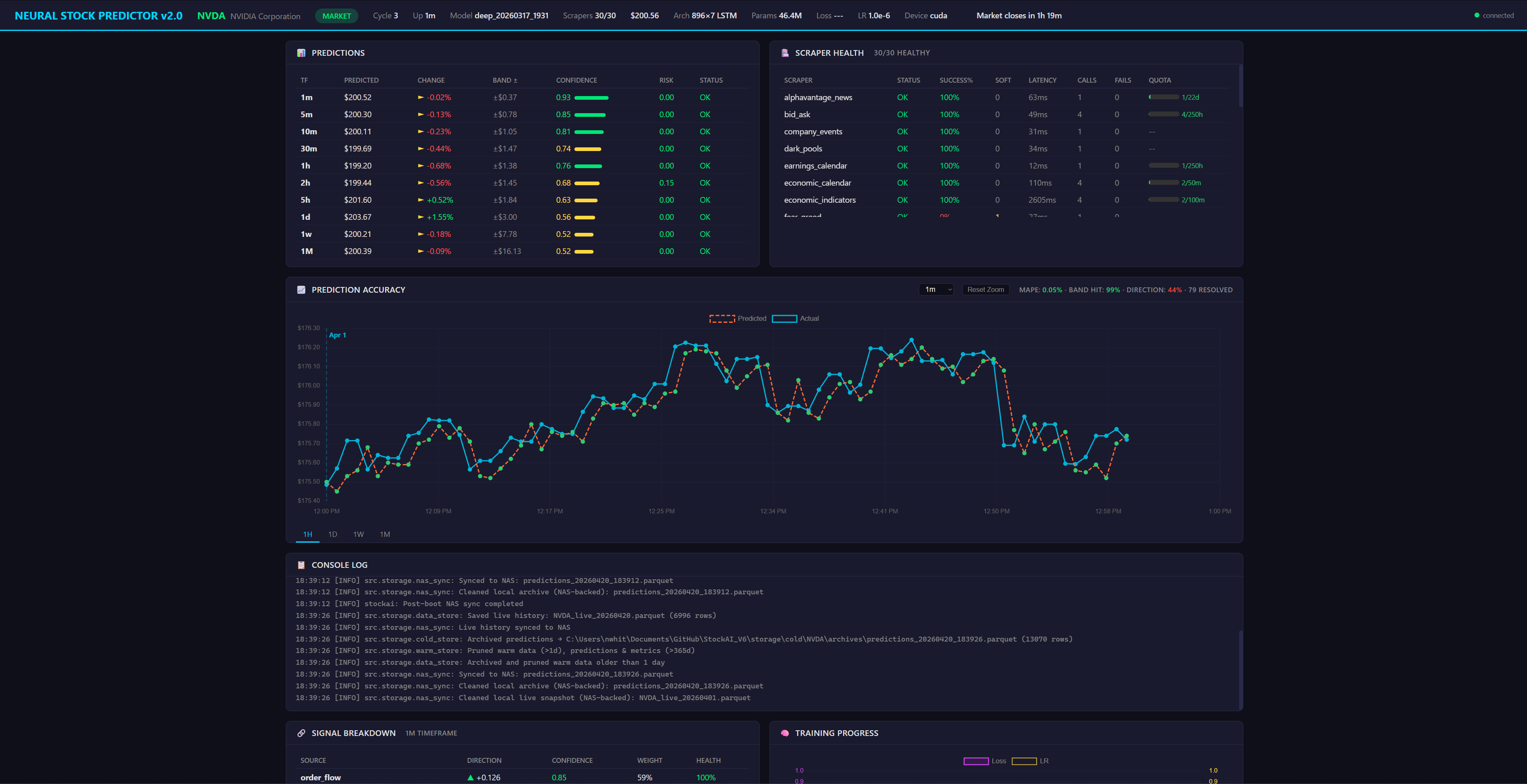Screen dimensions: 1527x784
Task: Click the green connected status dot
Action: point(1477,15)
